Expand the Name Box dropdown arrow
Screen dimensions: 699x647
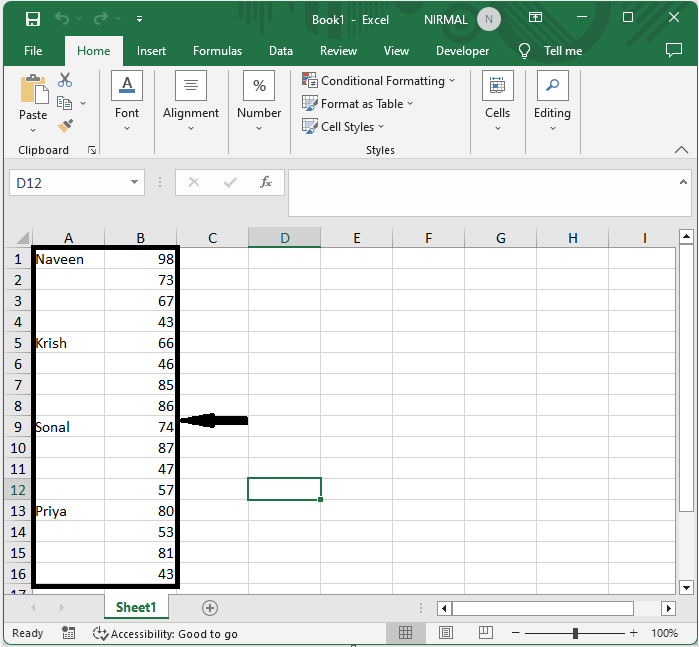click(x=134, y=182)
